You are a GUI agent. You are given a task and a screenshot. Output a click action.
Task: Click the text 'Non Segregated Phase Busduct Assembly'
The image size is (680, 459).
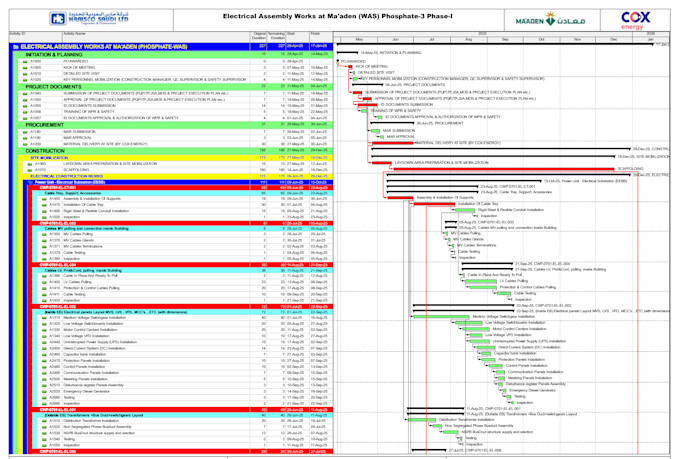(97, 427)
